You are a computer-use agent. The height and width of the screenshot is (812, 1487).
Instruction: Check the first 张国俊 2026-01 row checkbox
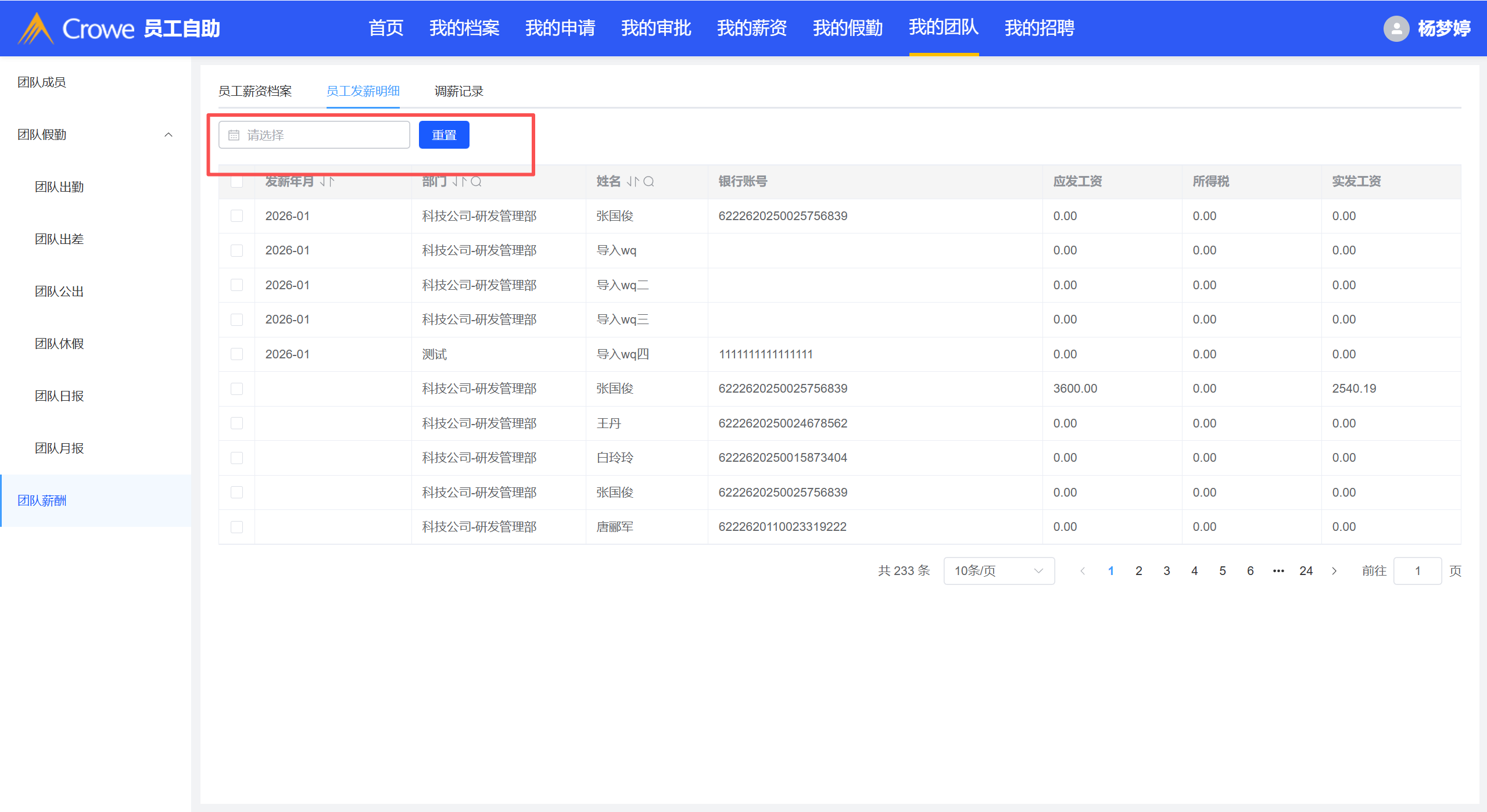tap(237, 216)
